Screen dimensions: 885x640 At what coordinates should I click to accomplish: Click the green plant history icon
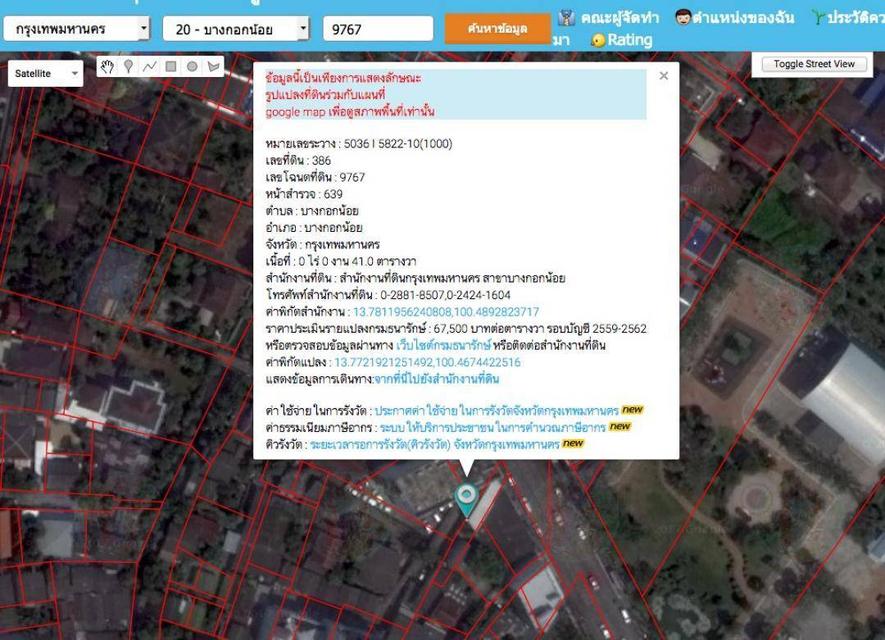(818, 17)
